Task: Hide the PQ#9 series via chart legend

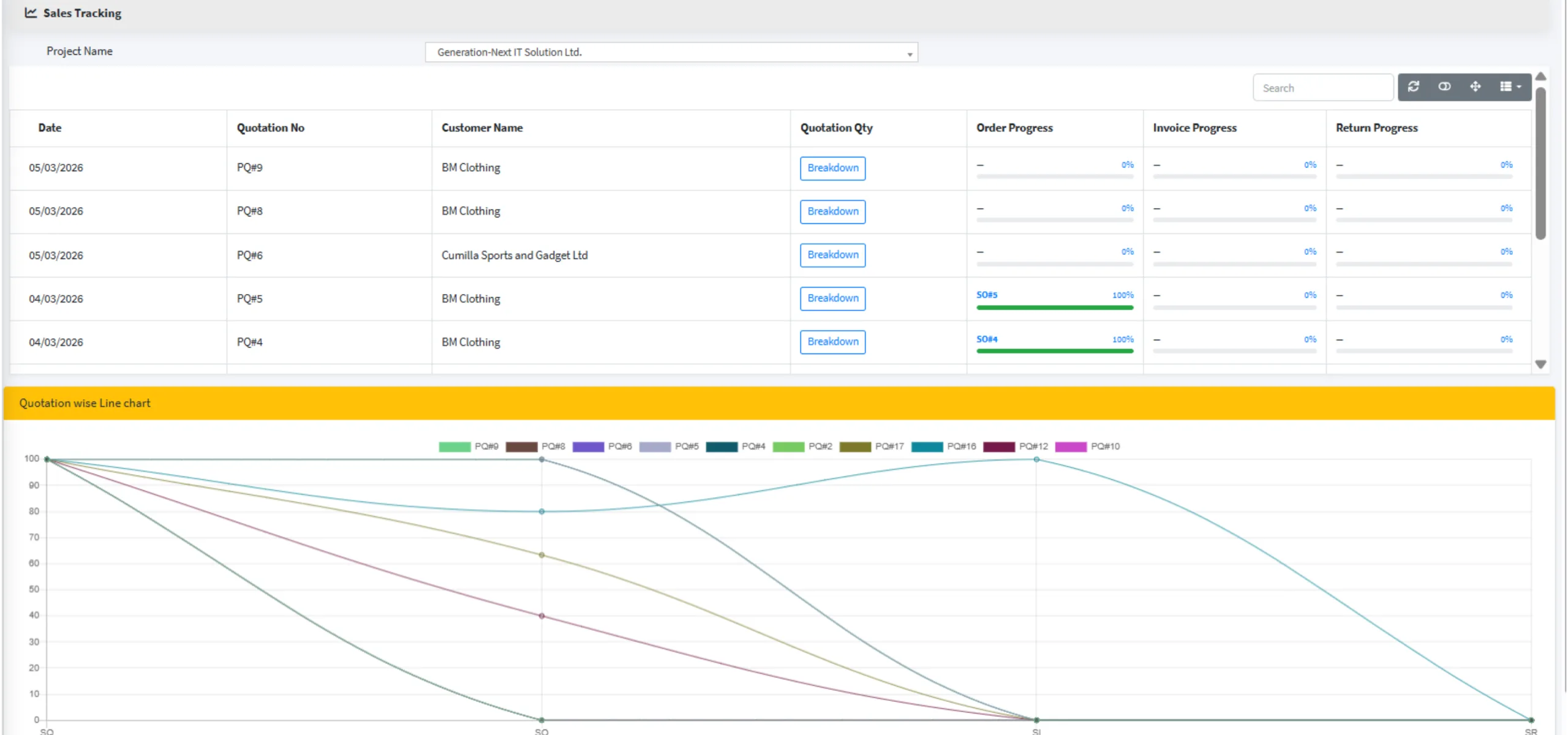Action: tap(470, 447)
